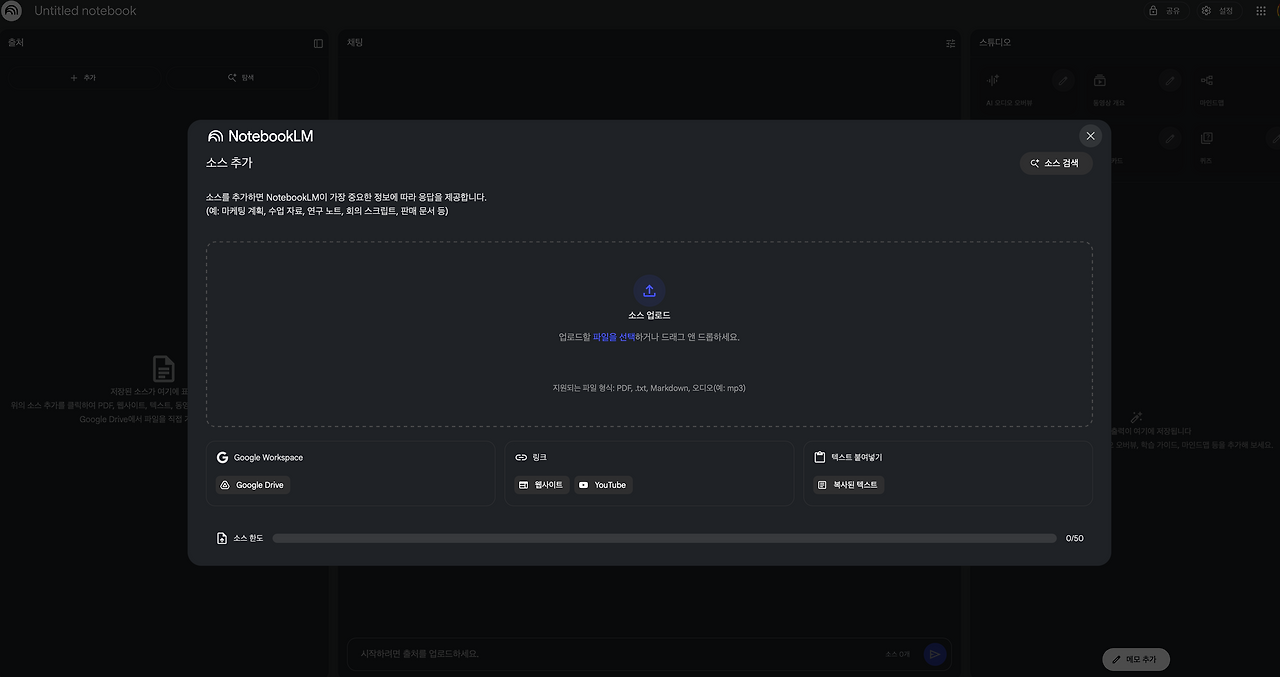This screenshot has height=677, width=1280.
Task: Click the 탐색 discover button
Action: pyautogui.click(x=241, y=77)
